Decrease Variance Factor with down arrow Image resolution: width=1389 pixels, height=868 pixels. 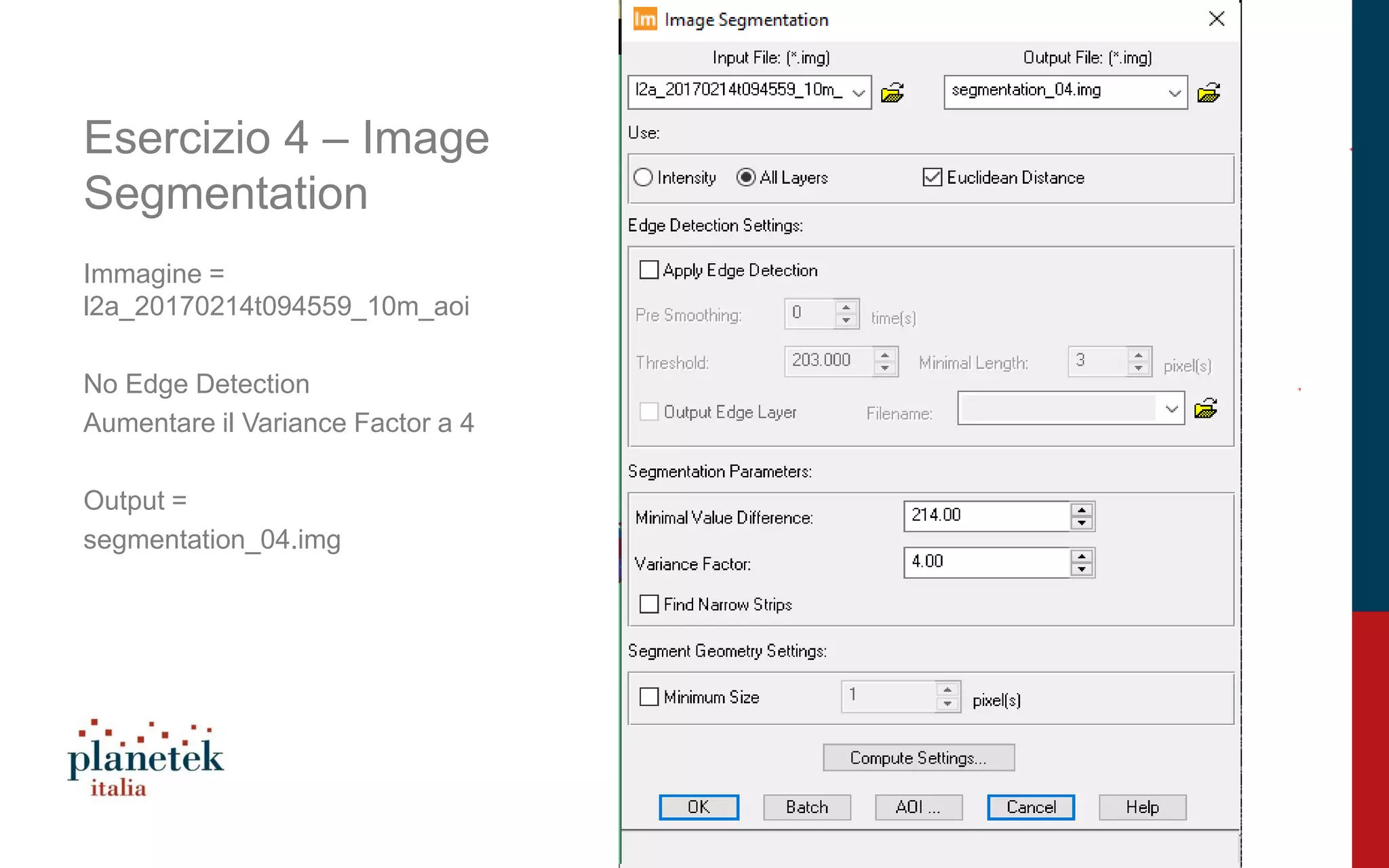pyautogui.click(x=1082, y=570)
